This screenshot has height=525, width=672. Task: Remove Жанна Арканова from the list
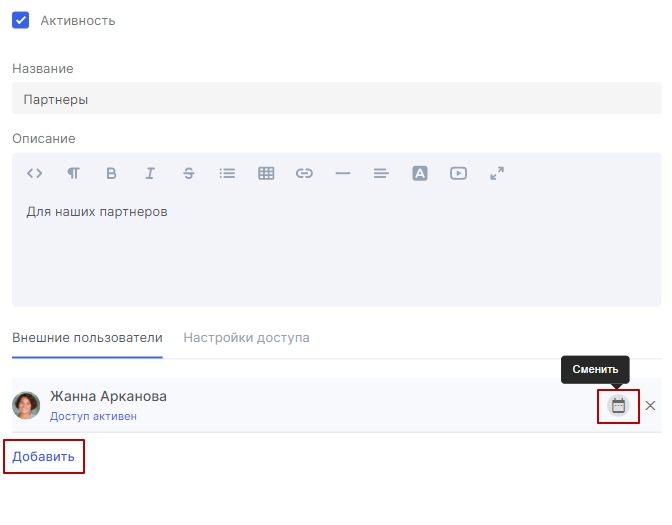click(x=650, y=405)
